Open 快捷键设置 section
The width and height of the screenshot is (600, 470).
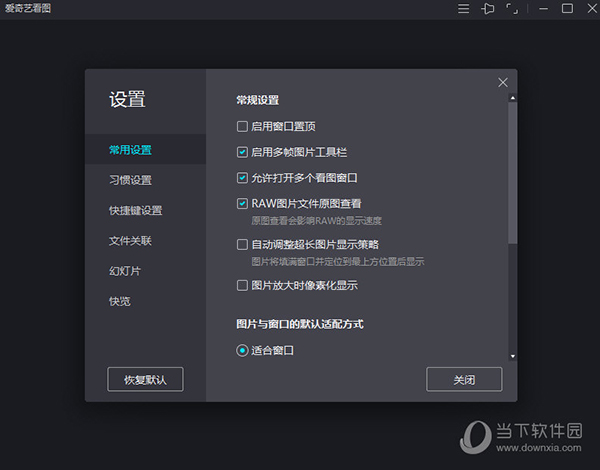[x=135, y=210]
